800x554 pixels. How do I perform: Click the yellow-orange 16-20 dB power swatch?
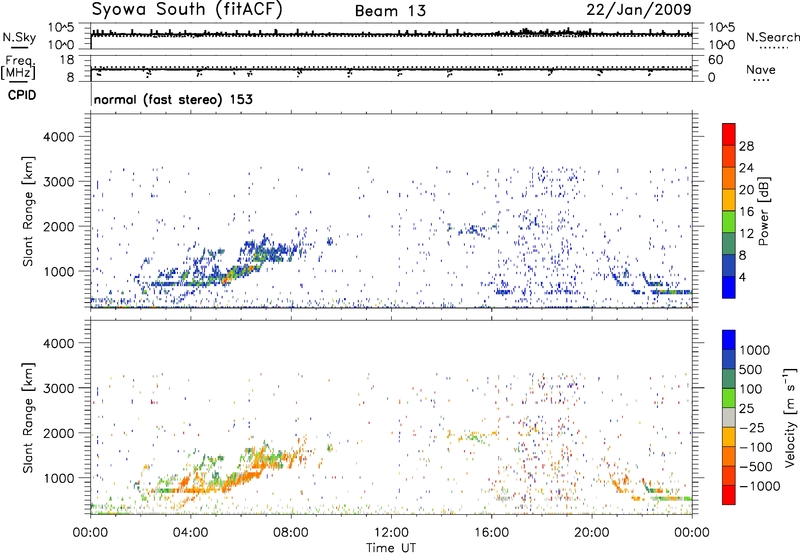pos(729,200)
